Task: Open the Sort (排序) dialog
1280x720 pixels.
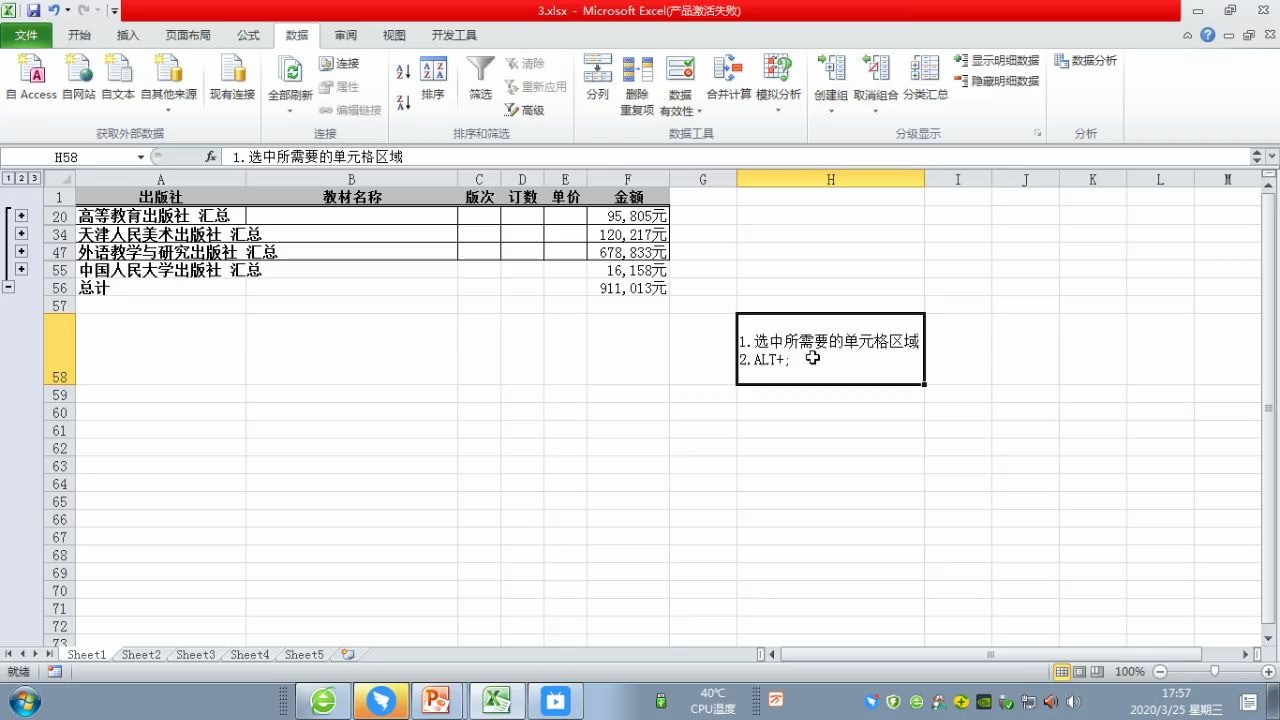Action: pyautogui.click(x=433, y=78)
